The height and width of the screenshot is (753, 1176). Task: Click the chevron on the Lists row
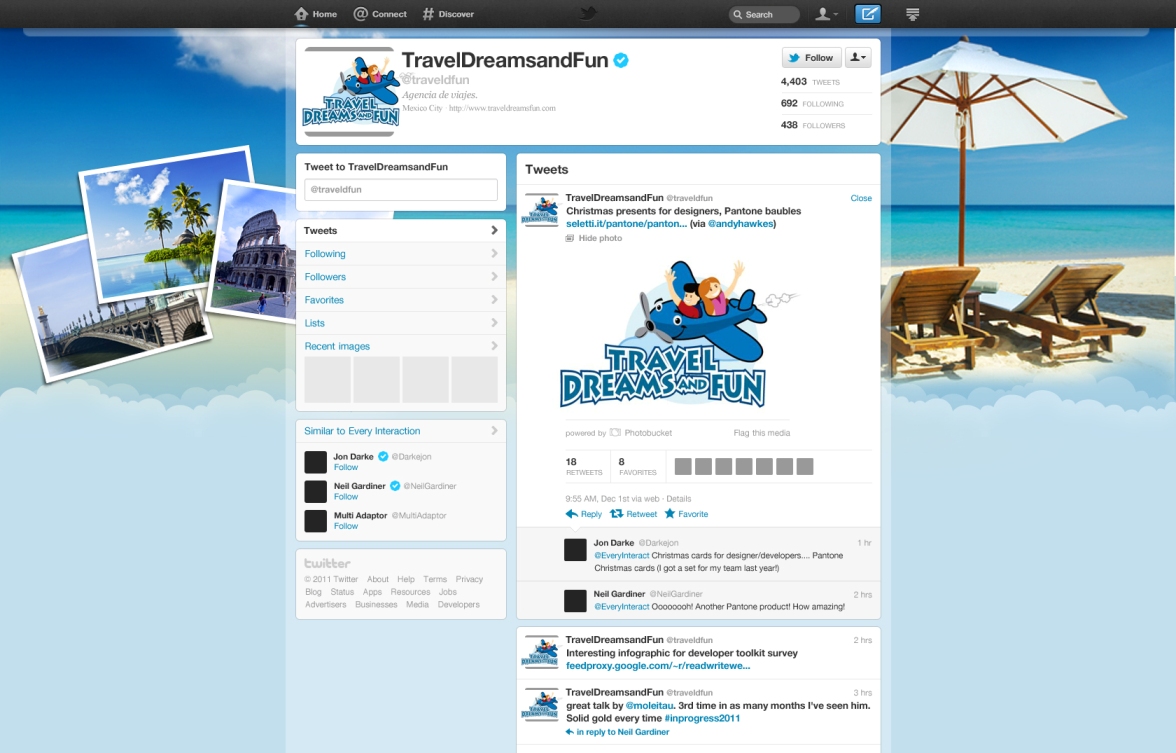coord(494,323)
